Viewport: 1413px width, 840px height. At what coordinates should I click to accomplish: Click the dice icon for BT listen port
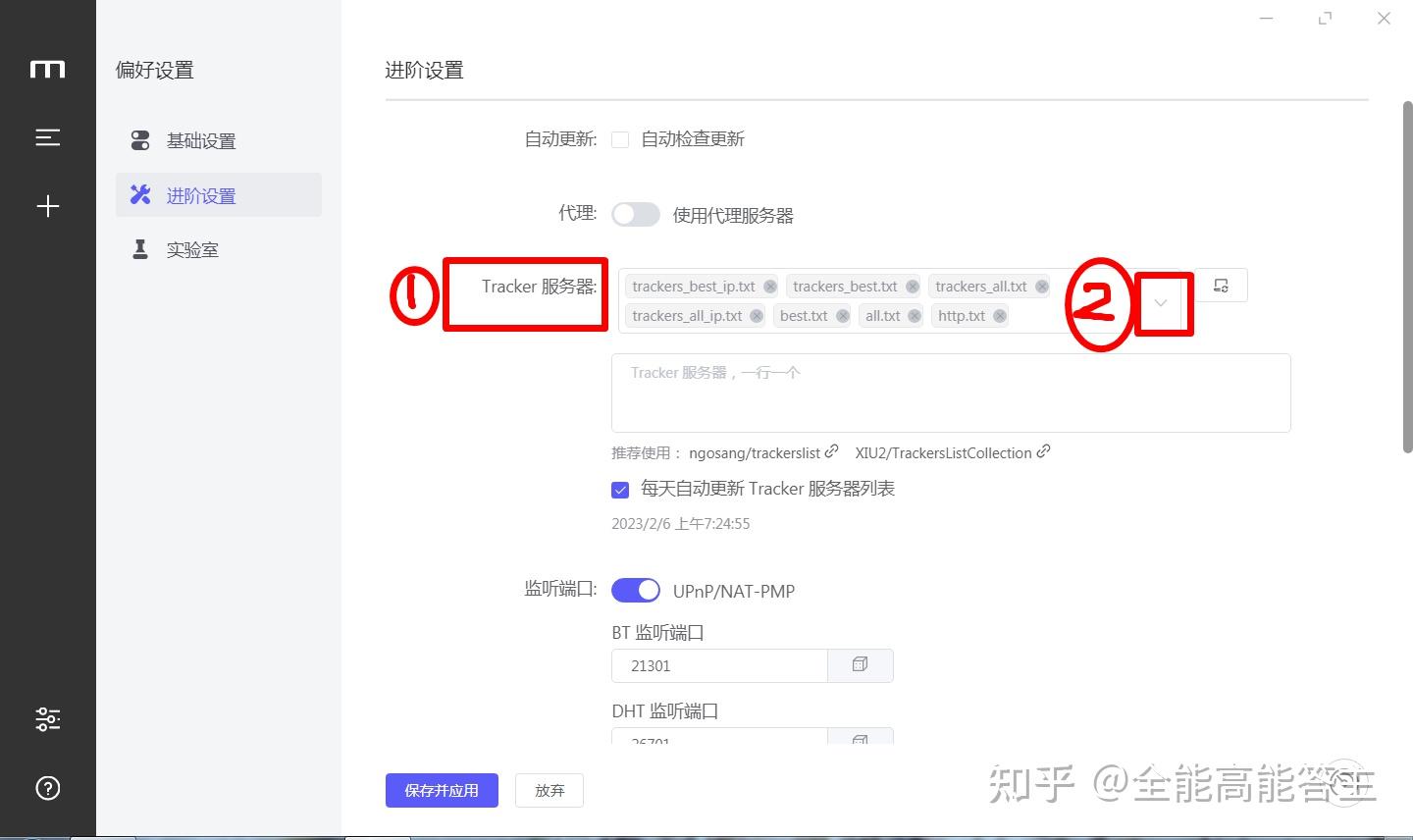tap(861, 665)
